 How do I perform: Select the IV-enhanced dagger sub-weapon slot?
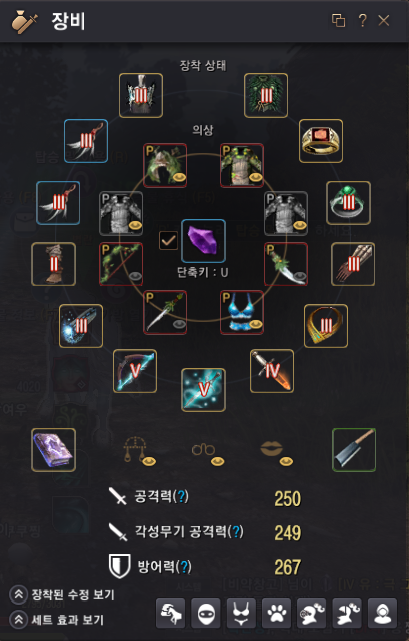coord(272,371)
